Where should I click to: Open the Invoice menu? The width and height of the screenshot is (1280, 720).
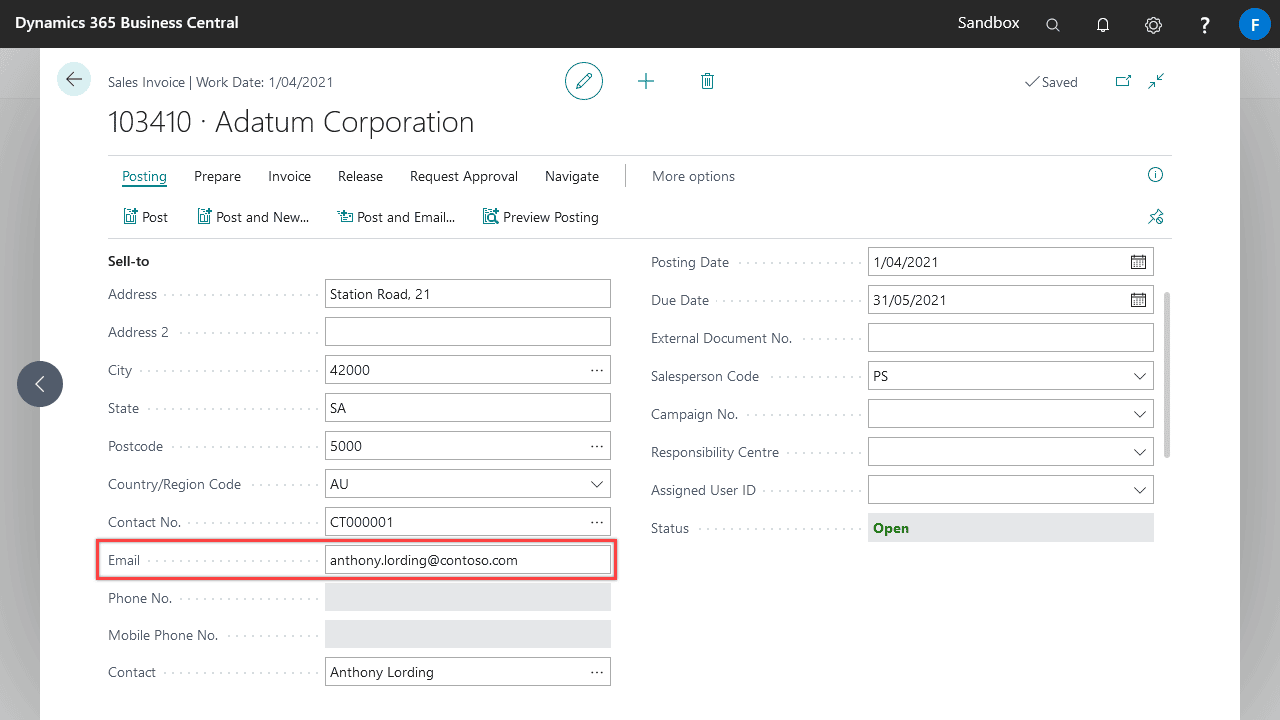click(289, 176)
